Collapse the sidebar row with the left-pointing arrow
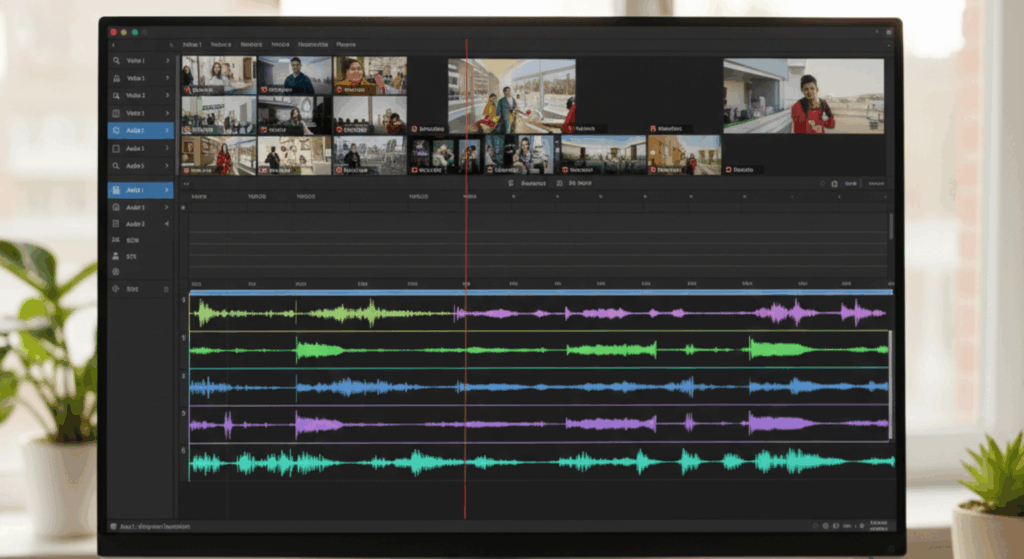Viewport: 1024px width, 559px height. (166, 224)
